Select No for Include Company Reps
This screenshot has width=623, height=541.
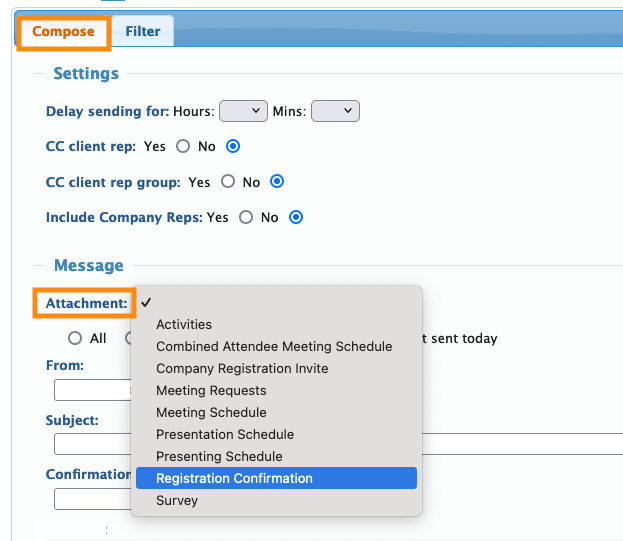point(296,217)
